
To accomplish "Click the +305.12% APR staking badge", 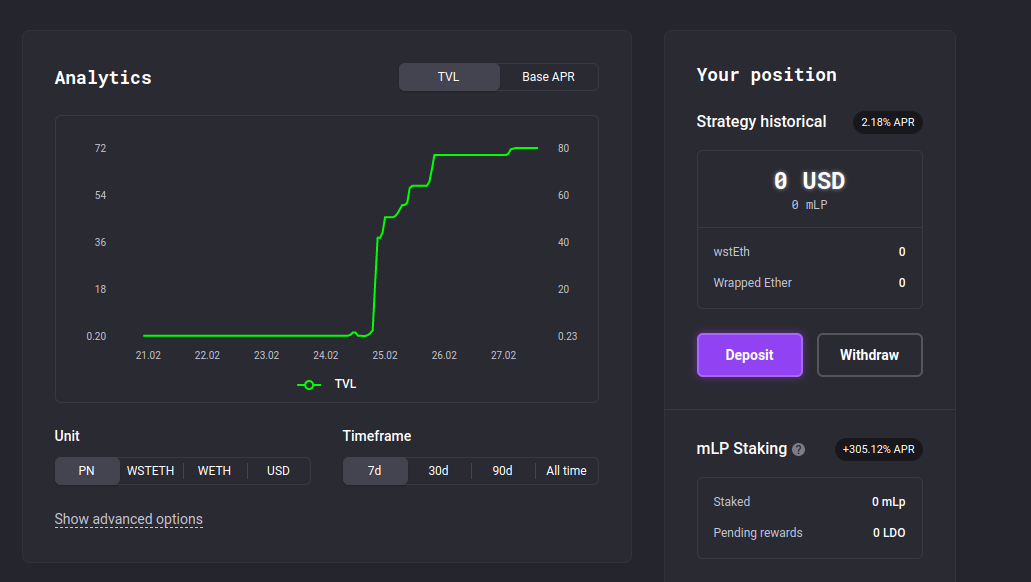I will click(x=878, y=449).
